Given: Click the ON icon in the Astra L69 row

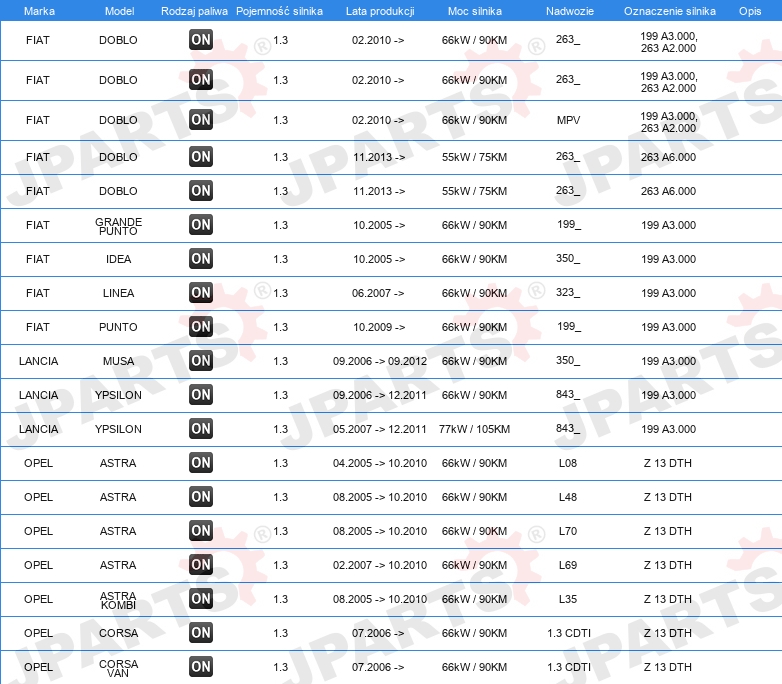Looking at the screenshot, I should point(201,564).
